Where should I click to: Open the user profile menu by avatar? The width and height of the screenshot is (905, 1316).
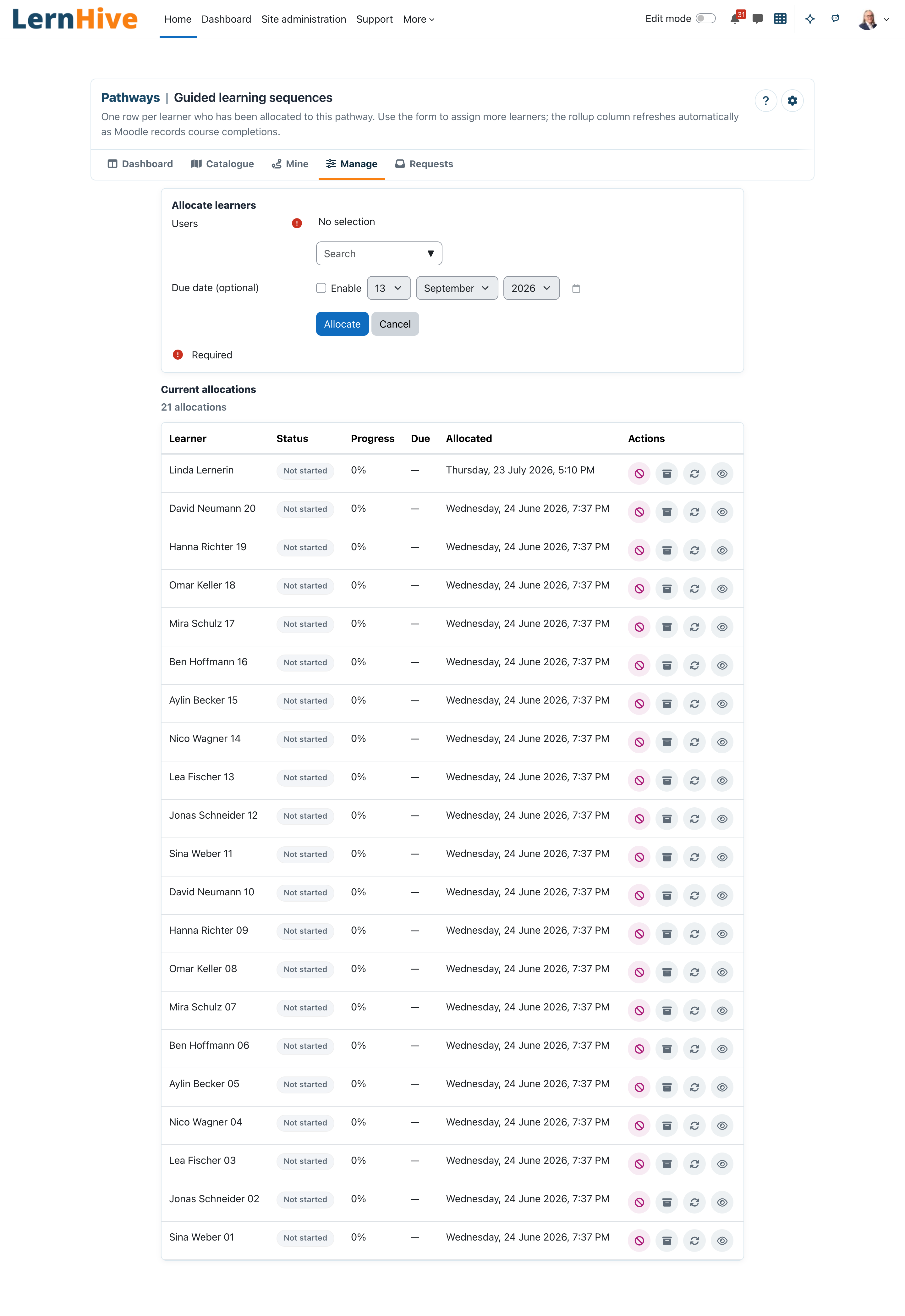(873, 19)
